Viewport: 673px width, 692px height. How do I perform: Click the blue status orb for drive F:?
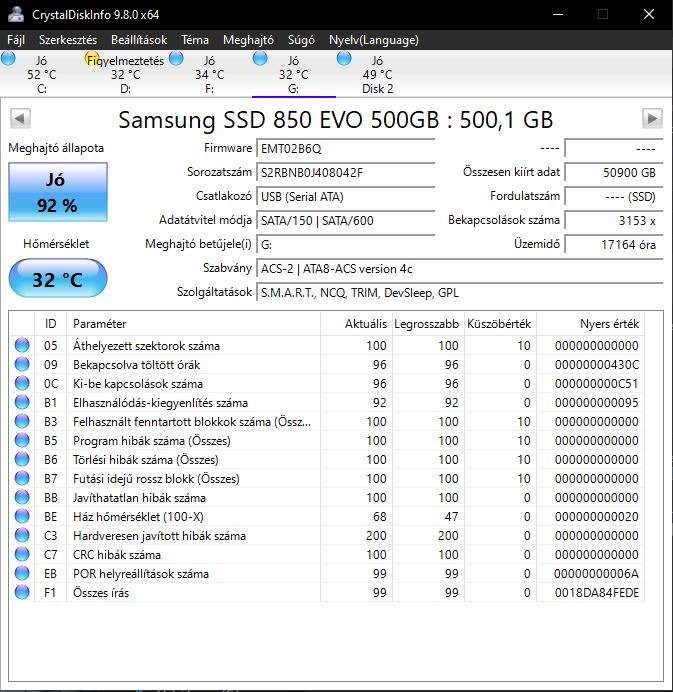pyautogui.click(x=176, y=59)
